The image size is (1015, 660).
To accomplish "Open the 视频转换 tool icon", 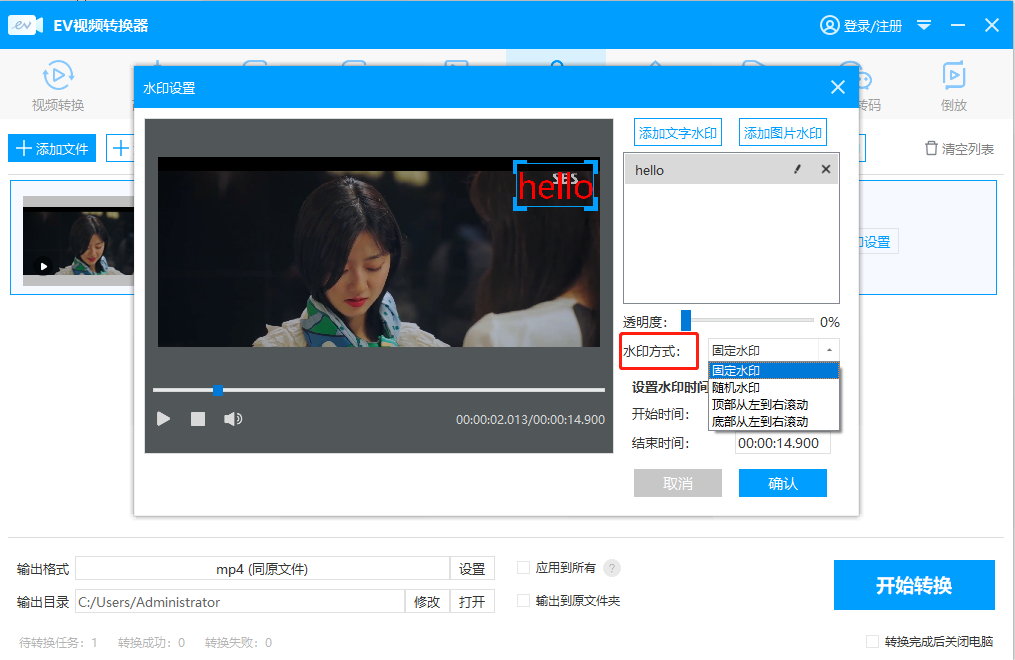I will [58, 77].
